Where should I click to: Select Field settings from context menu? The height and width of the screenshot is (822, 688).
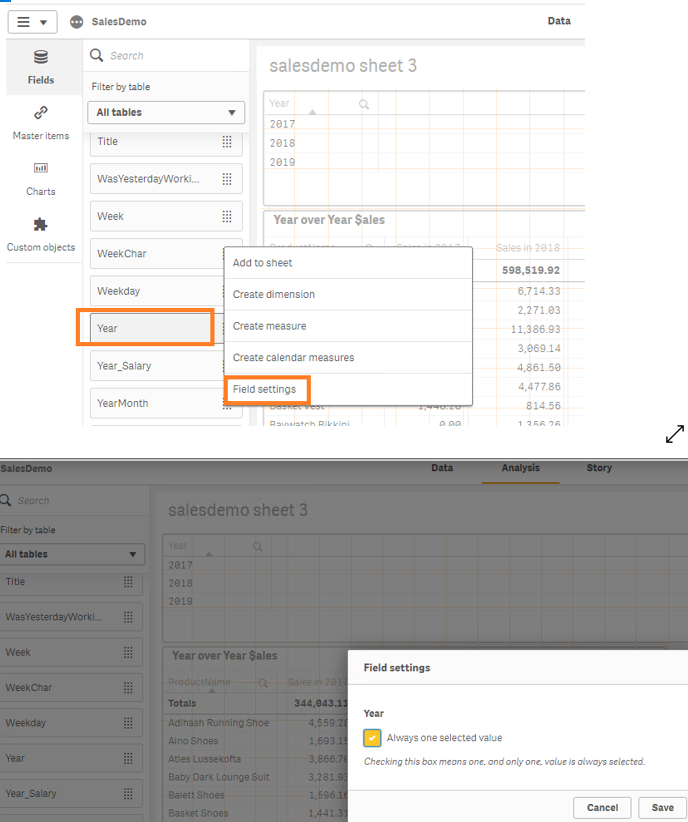point(264,389)
